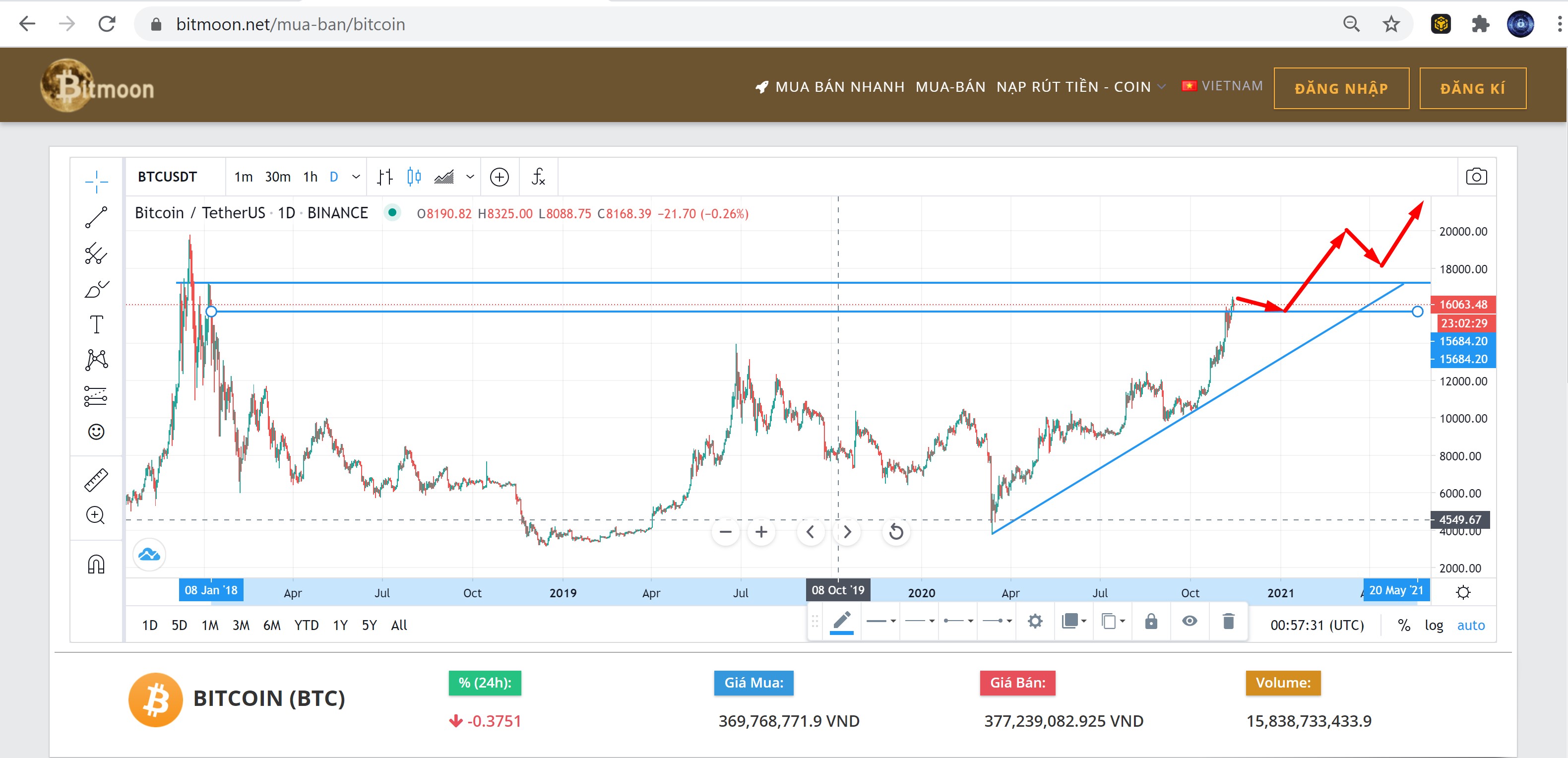
Task: Move chart left with arrow button
Action: 810,531
